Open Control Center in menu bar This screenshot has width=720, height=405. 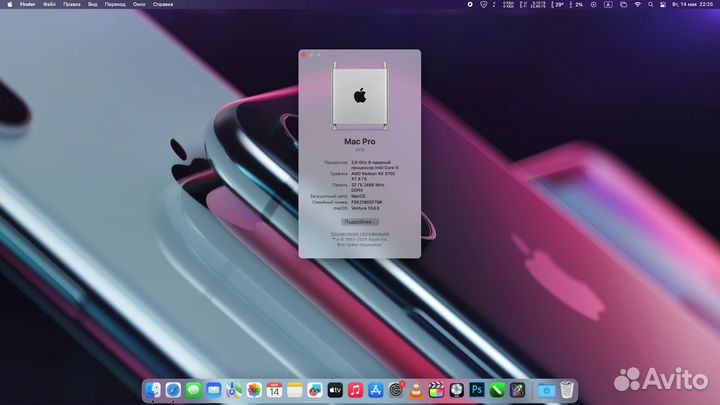click(x=663, y=4)
